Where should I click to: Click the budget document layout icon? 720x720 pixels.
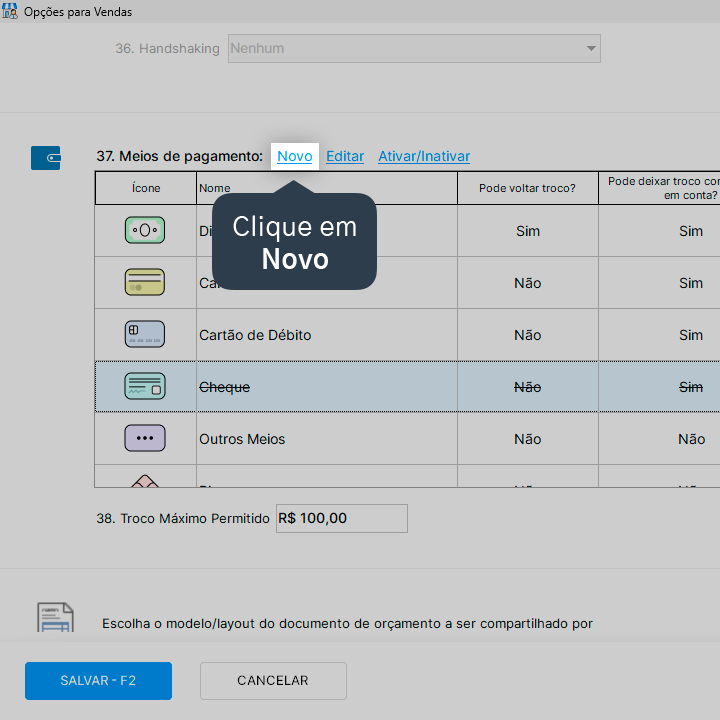[55, 617]
